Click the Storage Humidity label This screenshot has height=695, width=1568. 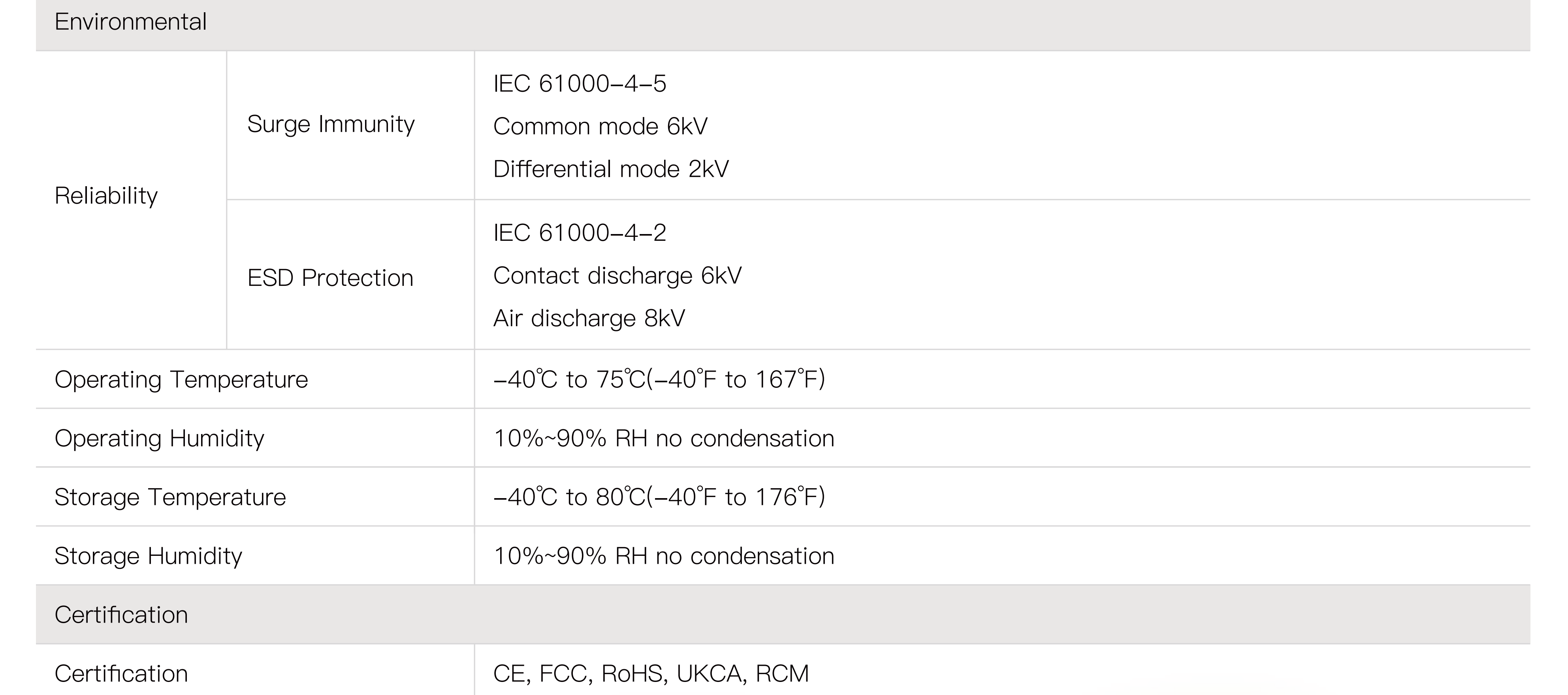pyautogui.click(x=148, y=556)
